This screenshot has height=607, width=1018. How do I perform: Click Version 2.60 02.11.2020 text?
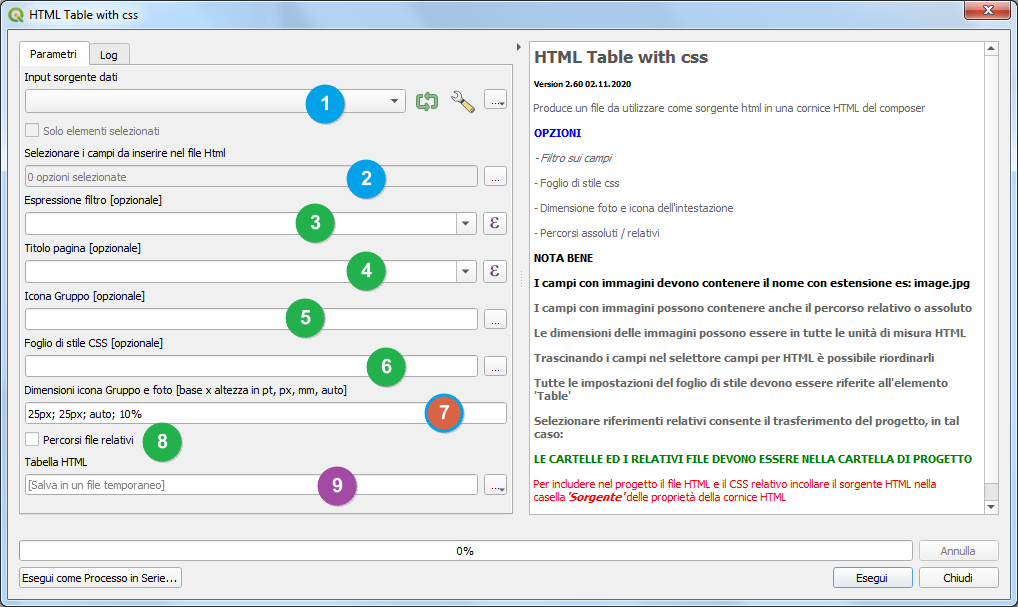(582, 84)
